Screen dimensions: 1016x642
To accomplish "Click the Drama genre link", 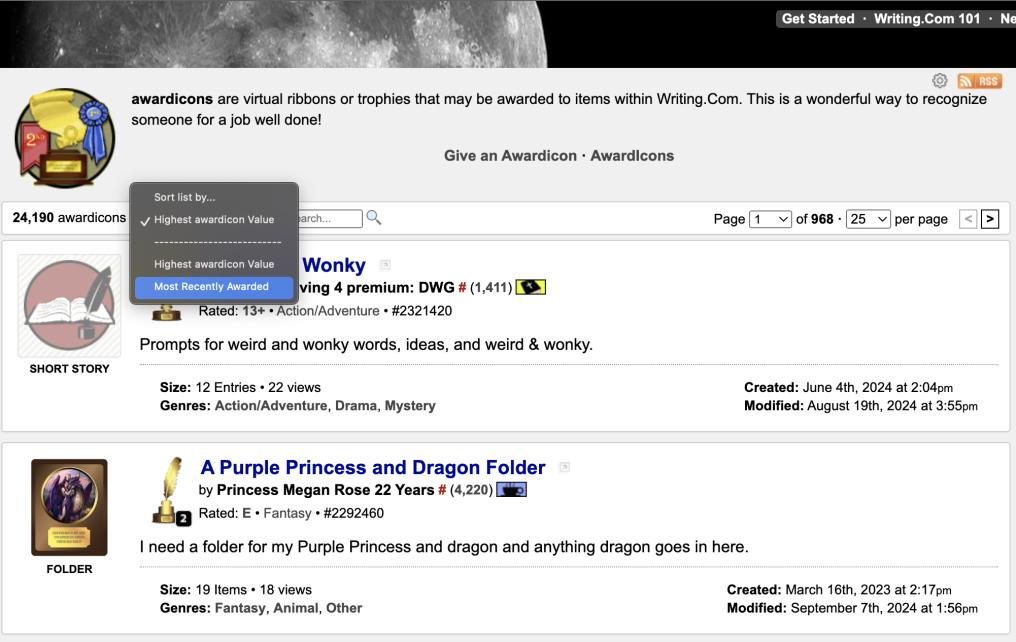I will (356, 406).
